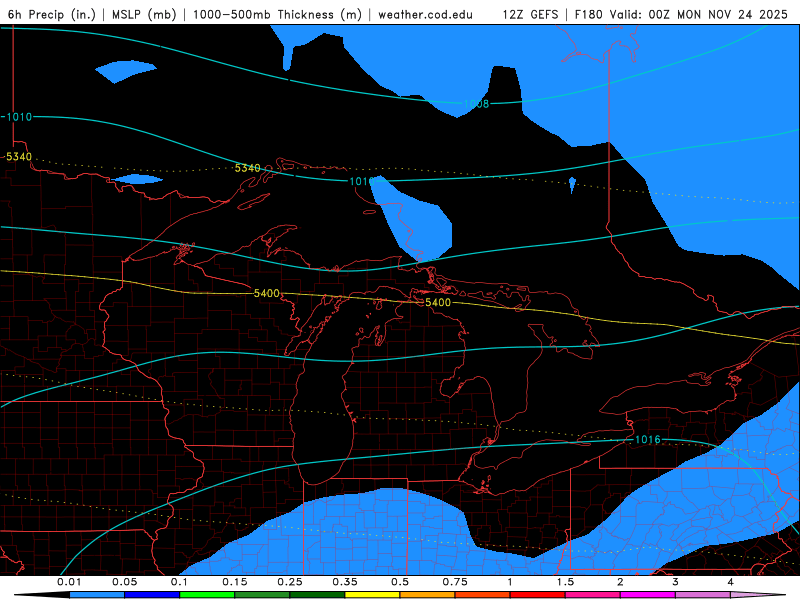The width and height of the screenshot is (800, 600).
Task: Click the bright green 0.1 legend swatch
Action: coord(207,595)
